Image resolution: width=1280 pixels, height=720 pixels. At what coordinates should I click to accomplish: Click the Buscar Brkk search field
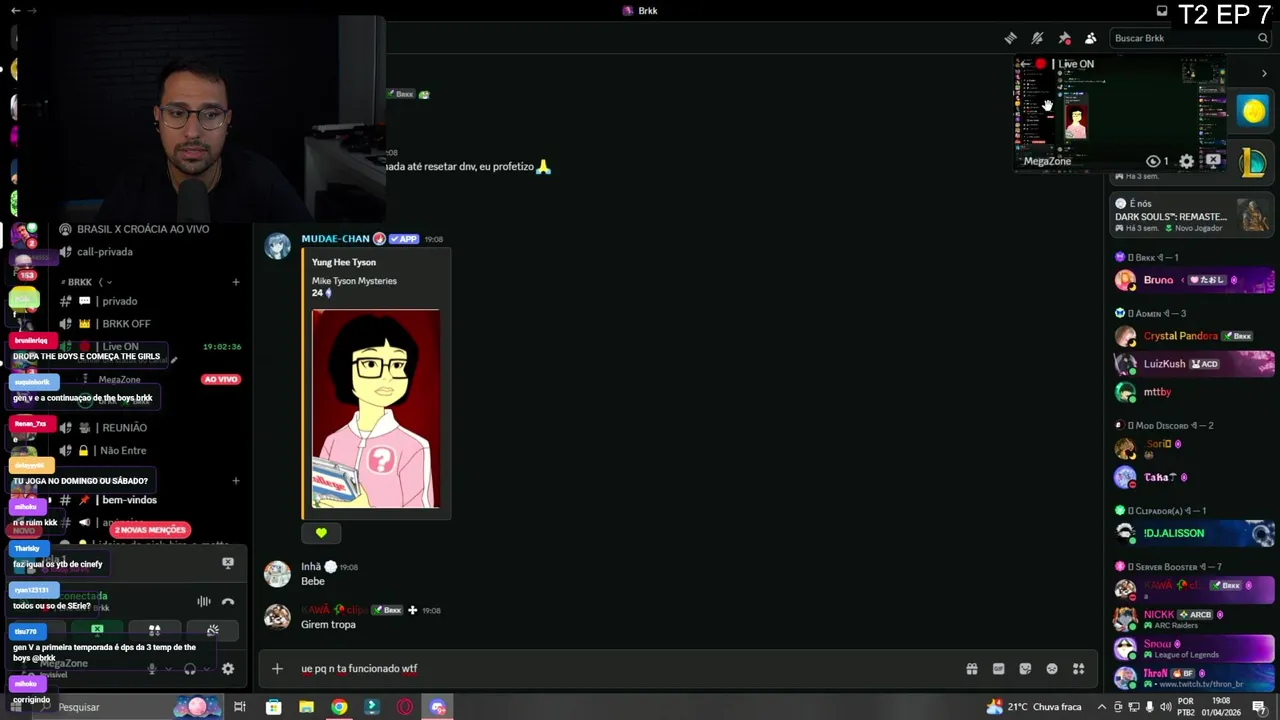click(x=1190, y=38)
